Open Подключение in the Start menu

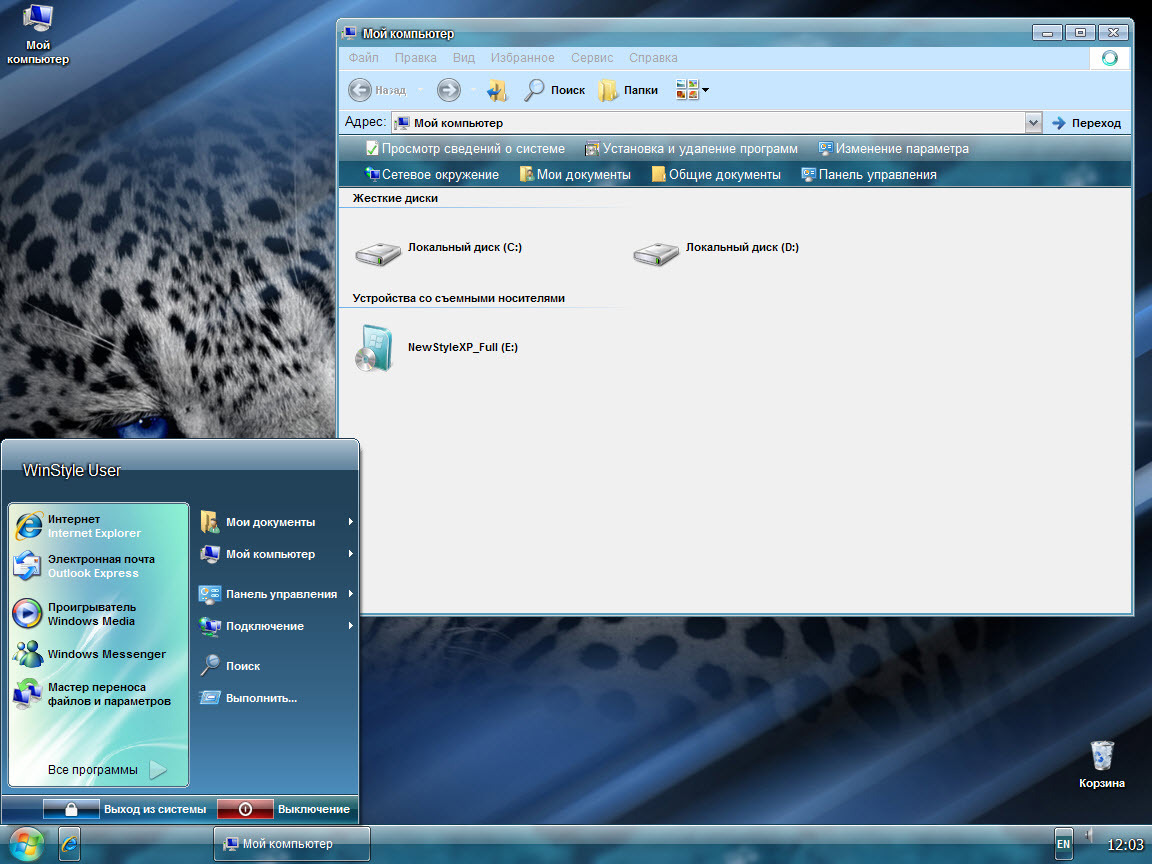[x=276, y=626]
